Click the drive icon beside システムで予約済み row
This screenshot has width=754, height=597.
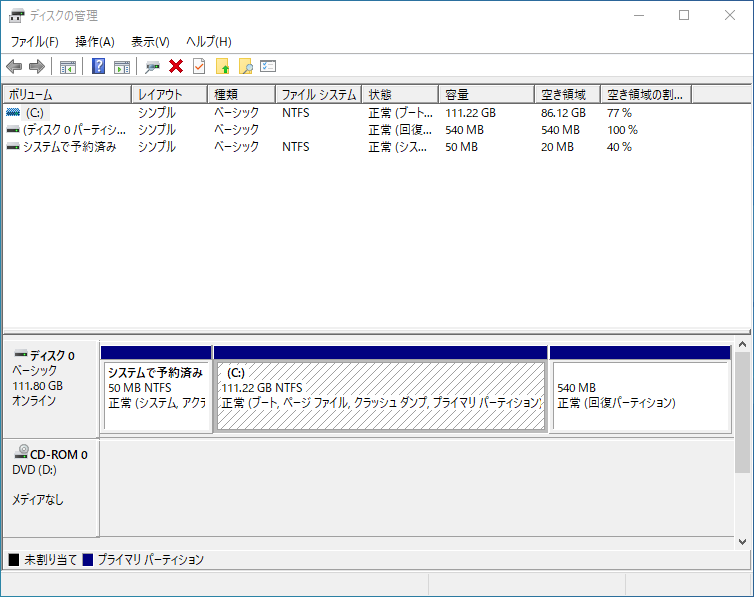(13, 147)
